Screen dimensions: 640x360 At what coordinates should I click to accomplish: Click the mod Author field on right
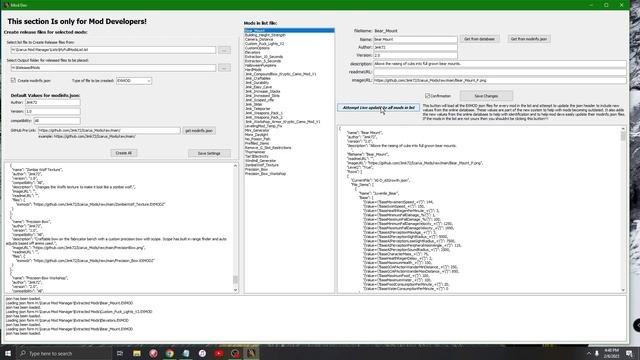(x=415, y=47)
